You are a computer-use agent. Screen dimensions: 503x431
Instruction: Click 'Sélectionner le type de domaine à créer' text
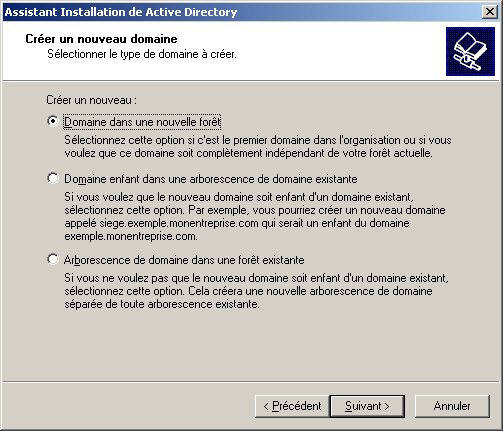coord(142,54)
